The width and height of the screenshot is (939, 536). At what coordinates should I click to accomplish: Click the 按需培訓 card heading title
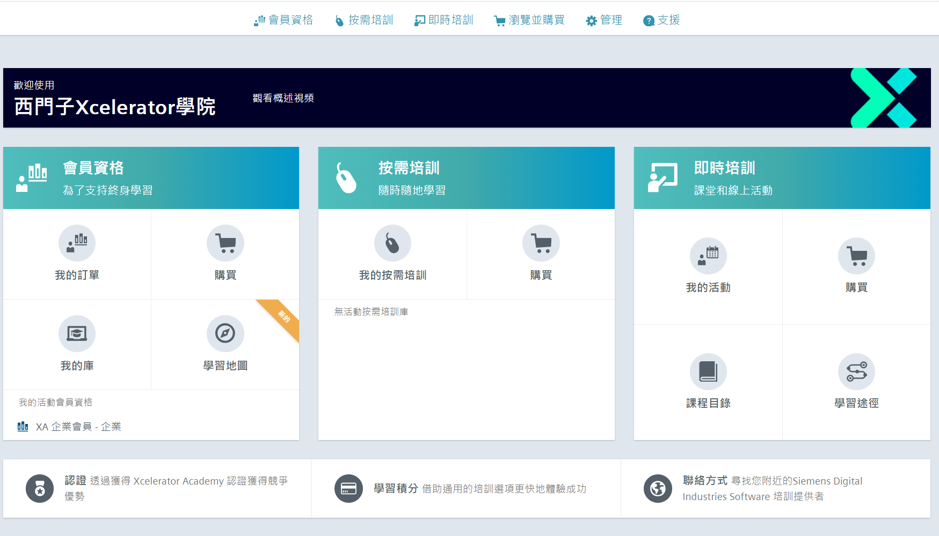(409, 168)
